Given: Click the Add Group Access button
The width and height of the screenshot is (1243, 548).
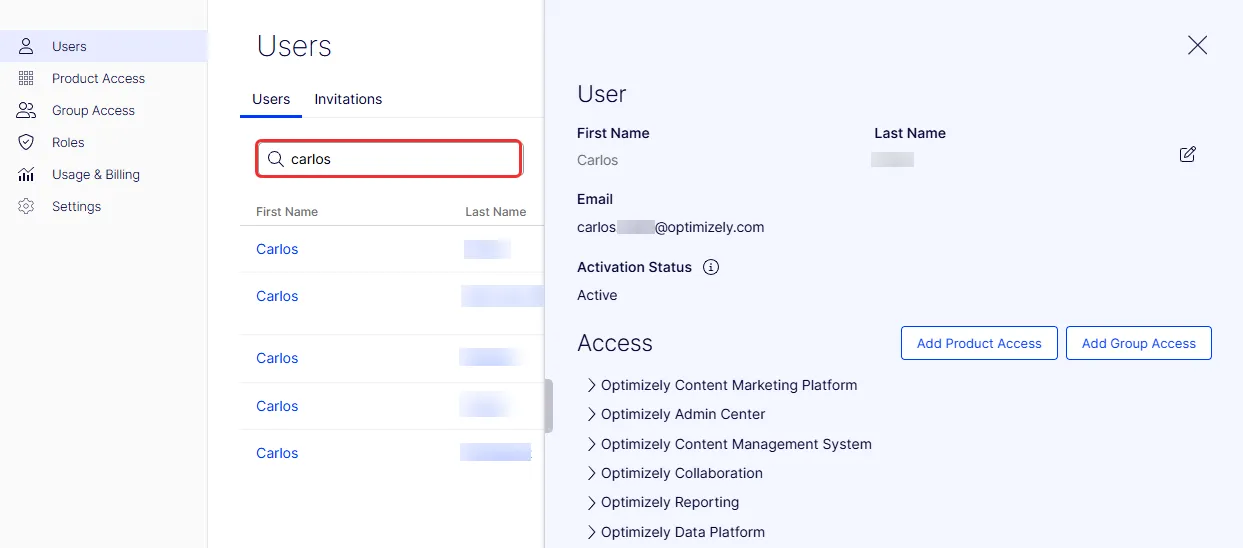Looking at the screenshot, I should 1138,343.
